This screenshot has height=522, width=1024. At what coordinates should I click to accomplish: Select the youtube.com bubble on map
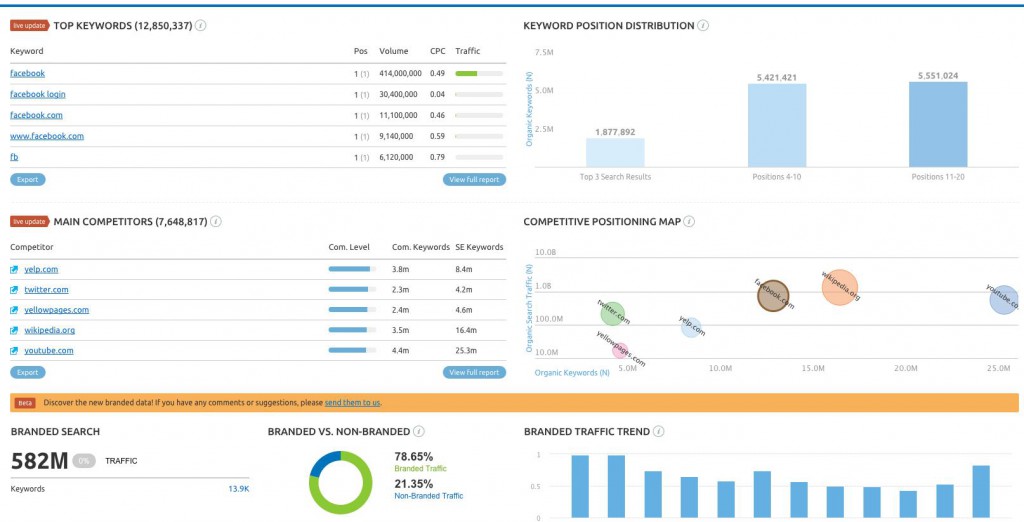(1004, 300)
